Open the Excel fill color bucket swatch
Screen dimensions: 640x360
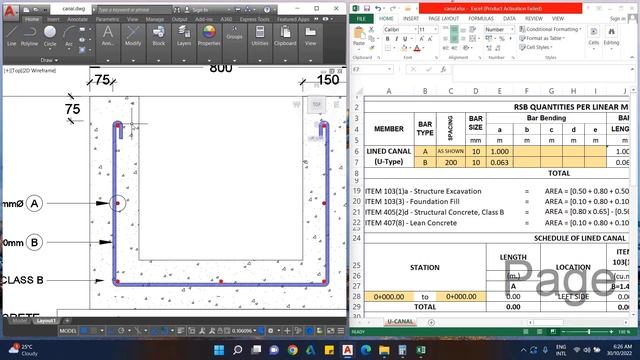point(404,48)
